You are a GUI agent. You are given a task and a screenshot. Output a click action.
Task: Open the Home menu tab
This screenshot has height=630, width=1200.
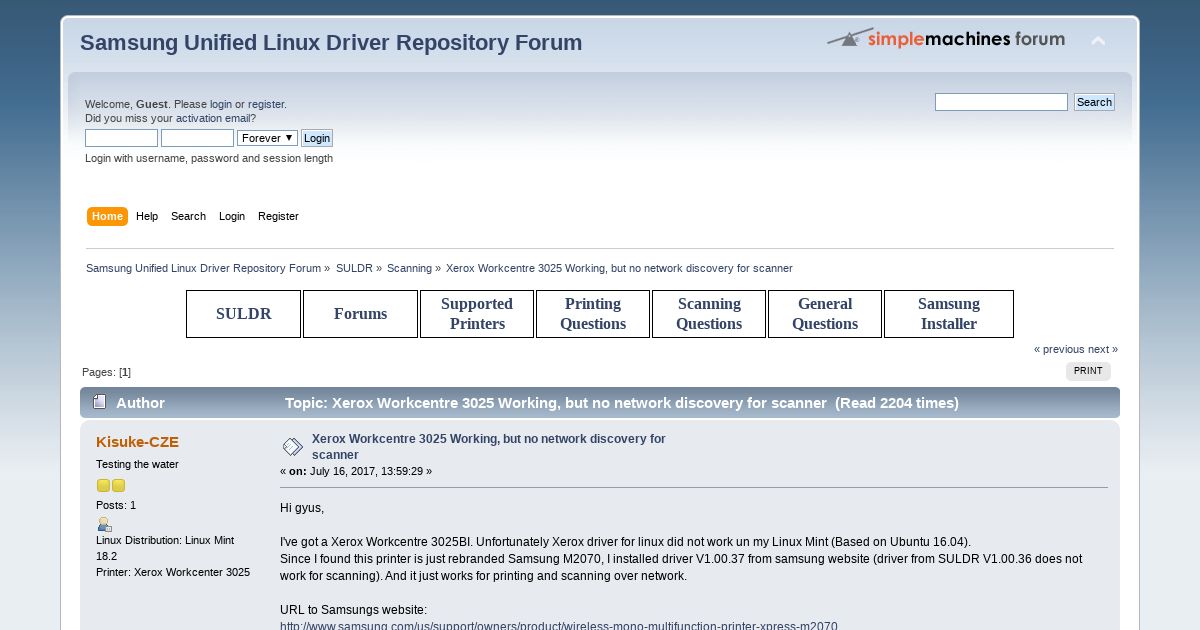click(107, 216)
